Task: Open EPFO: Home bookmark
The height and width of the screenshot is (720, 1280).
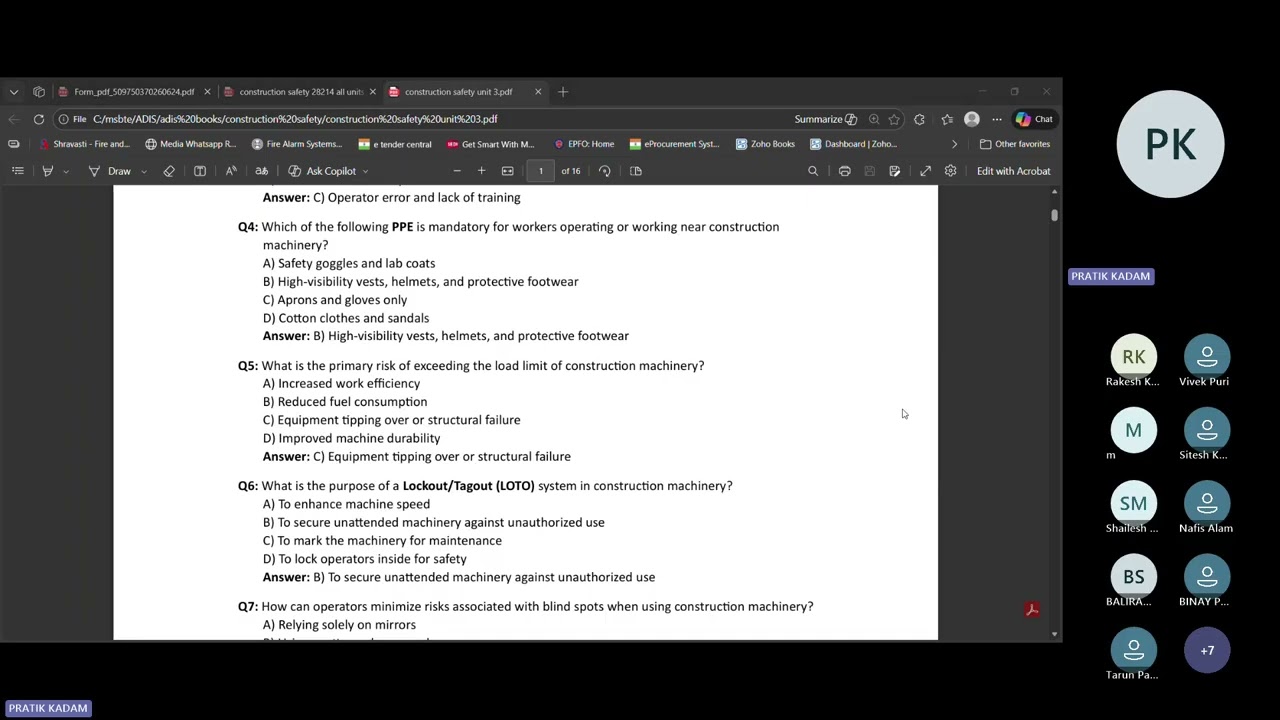Action: point(584,144)
